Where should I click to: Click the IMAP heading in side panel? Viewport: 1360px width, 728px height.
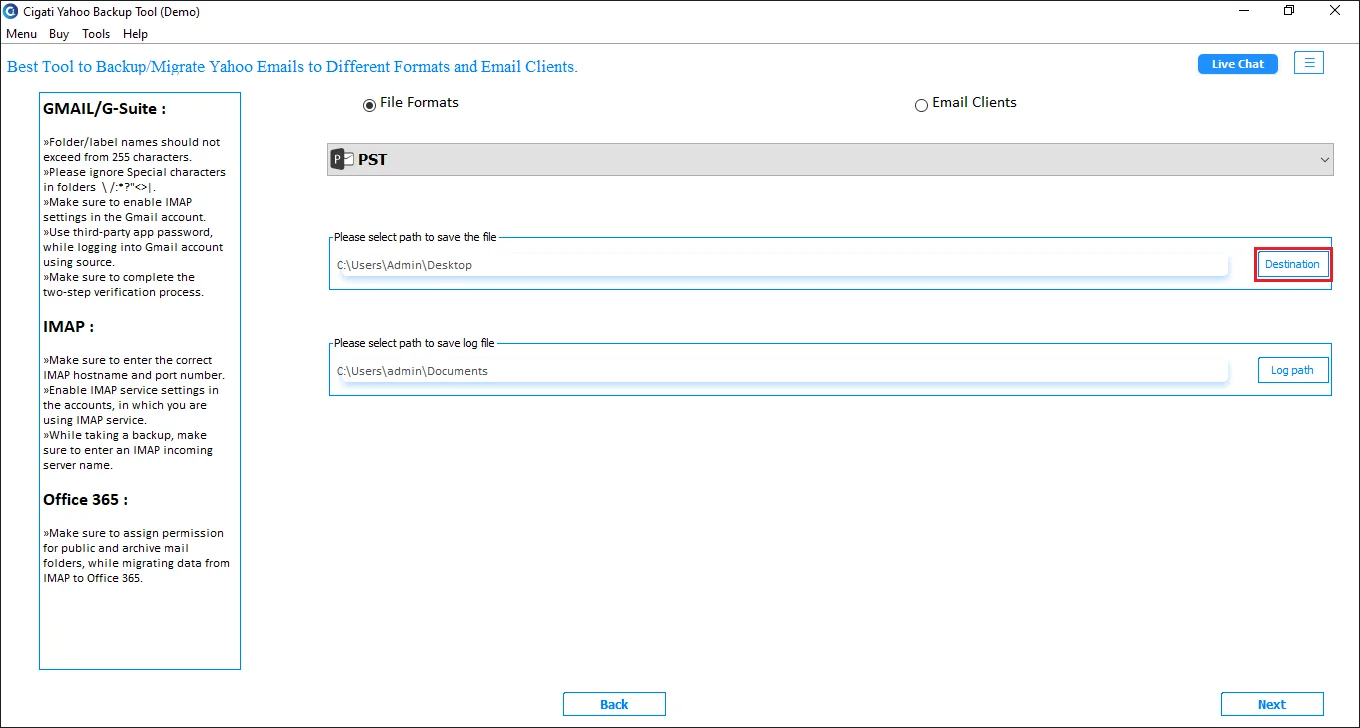click(x=69, y=327)
